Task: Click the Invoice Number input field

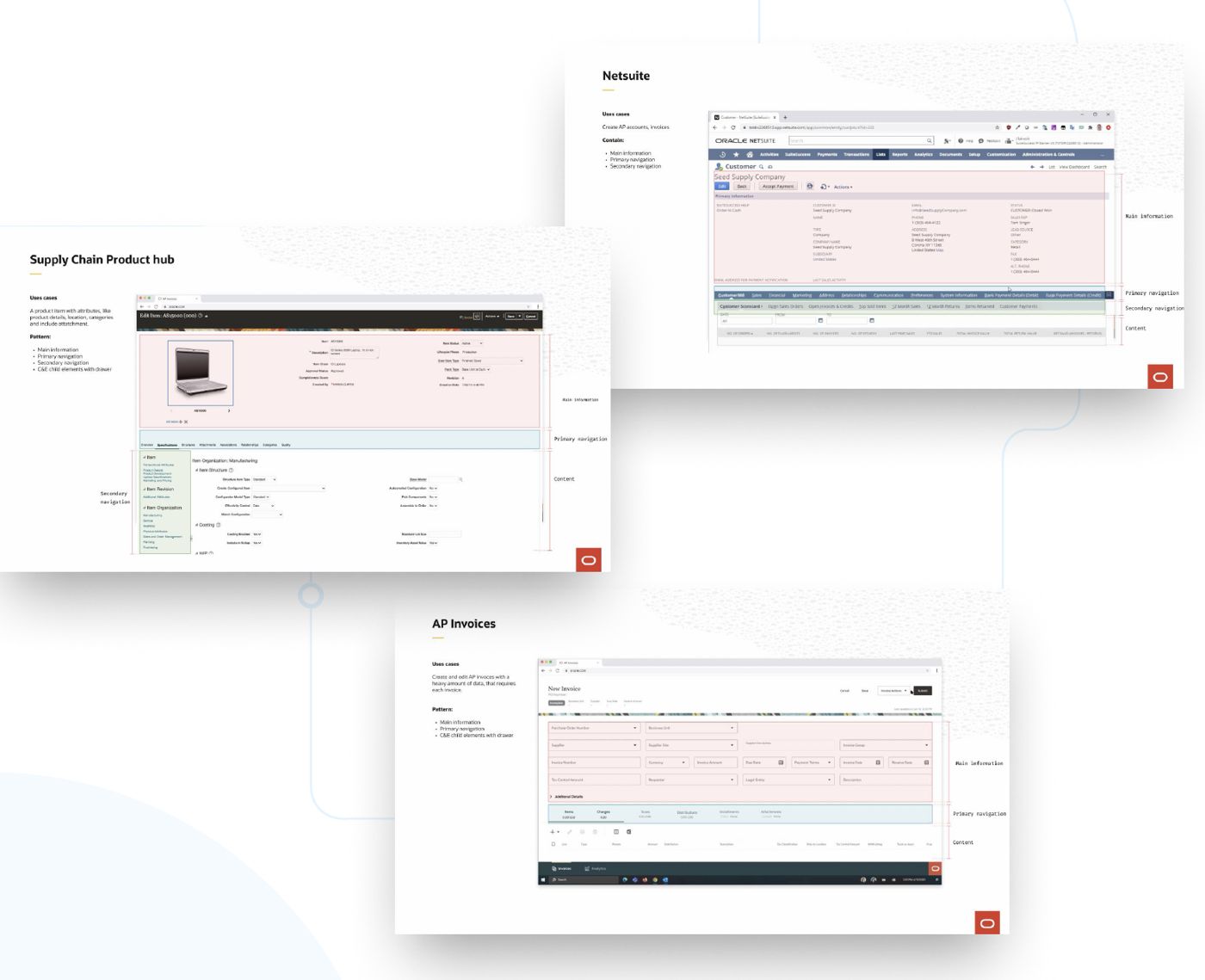Action: click(594, 762)
